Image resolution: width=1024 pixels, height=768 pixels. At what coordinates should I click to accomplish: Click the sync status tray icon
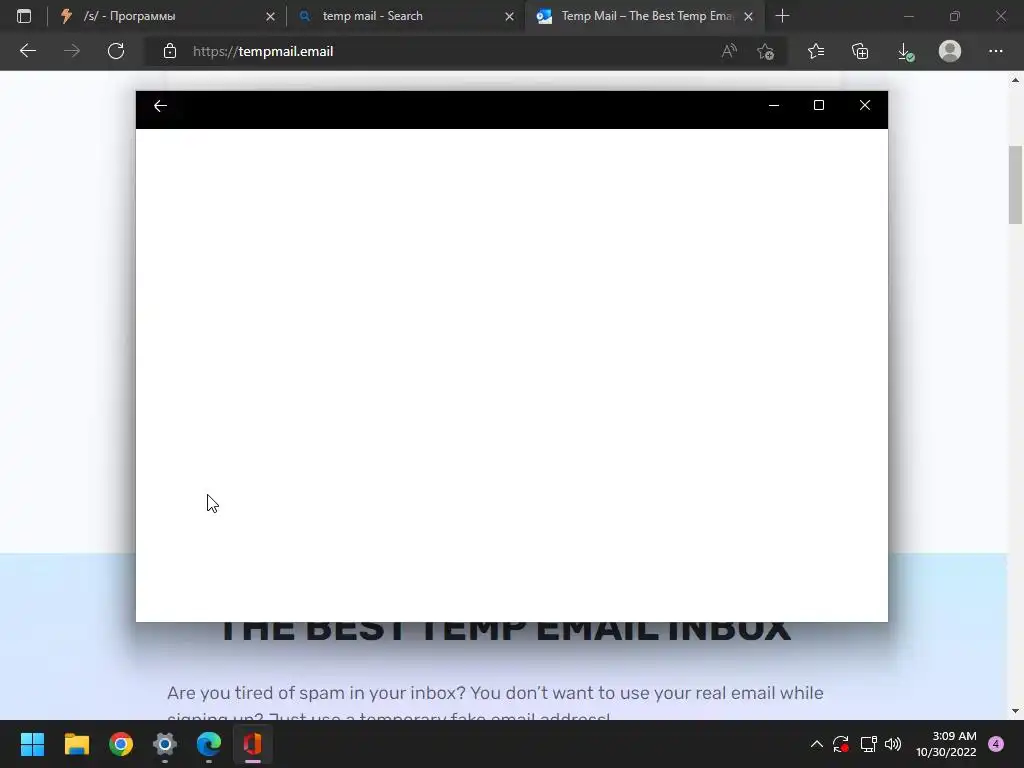click(841, 744)
